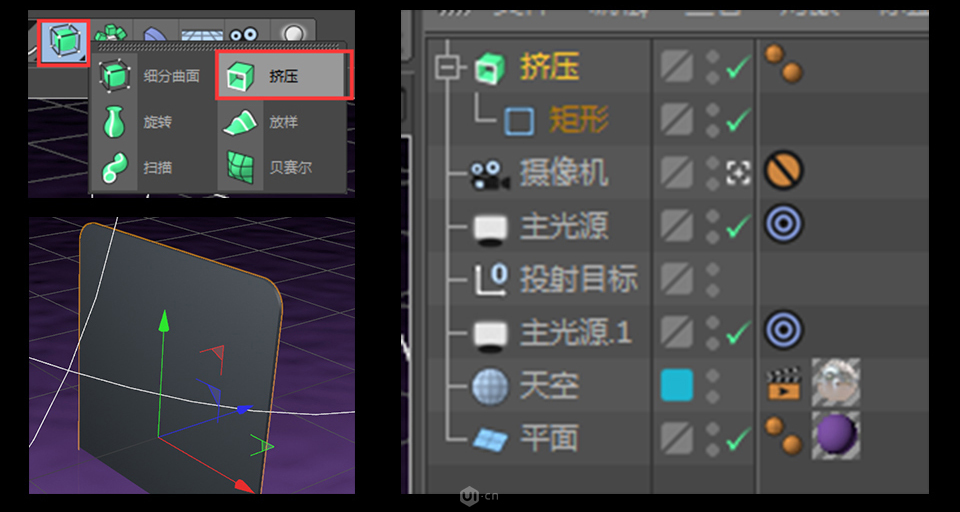Click the gray layer swatch on 挤压 row
This screenshot has width=960, height=512.
point(677,66)
